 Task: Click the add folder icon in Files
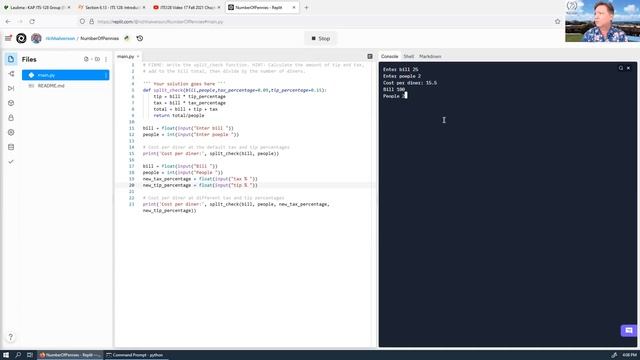coord(97,59)
